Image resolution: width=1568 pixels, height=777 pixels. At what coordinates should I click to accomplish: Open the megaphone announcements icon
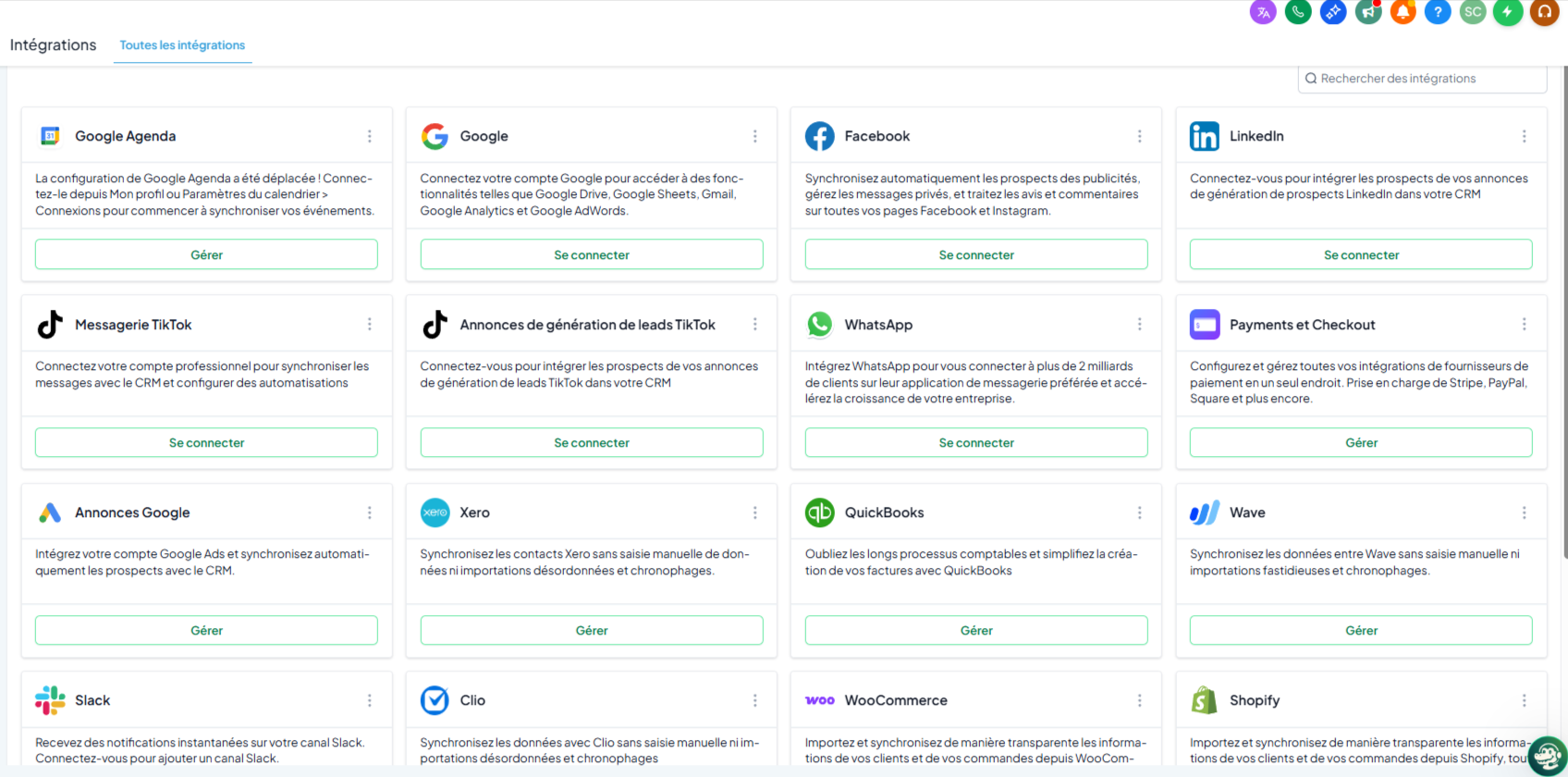click(1368, 12)
